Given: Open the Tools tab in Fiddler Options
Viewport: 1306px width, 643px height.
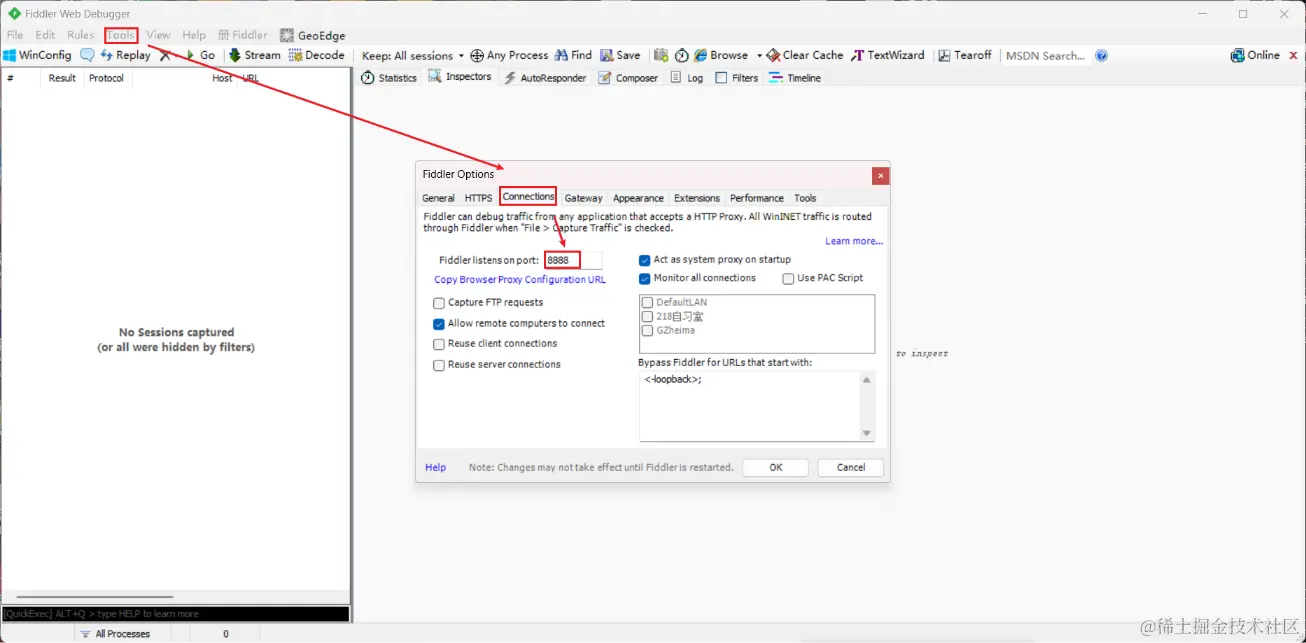Looking at the screenshot, I should pyautogui.click(x=805, y=198).
